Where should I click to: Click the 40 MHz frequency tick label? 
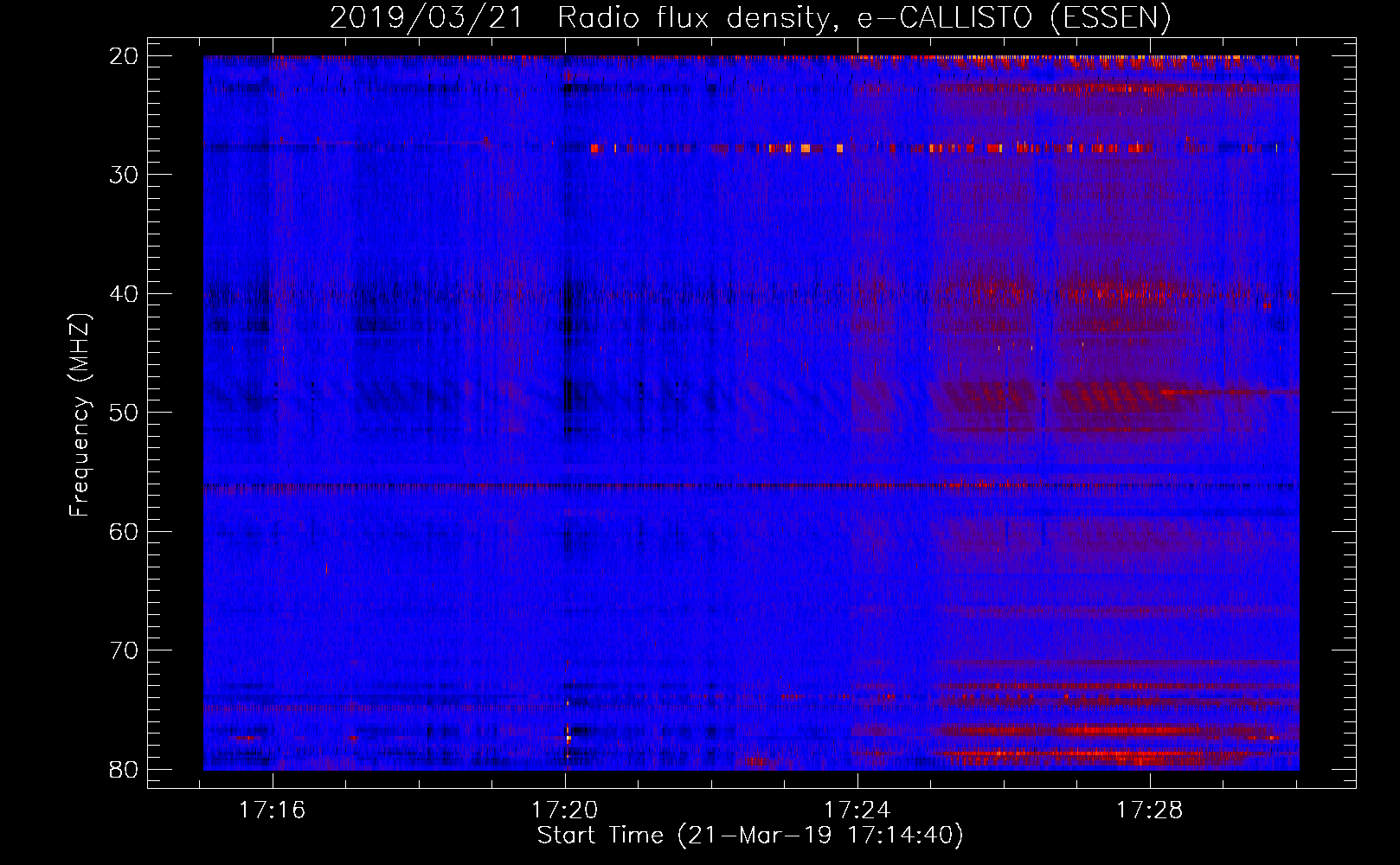[125, 294]
